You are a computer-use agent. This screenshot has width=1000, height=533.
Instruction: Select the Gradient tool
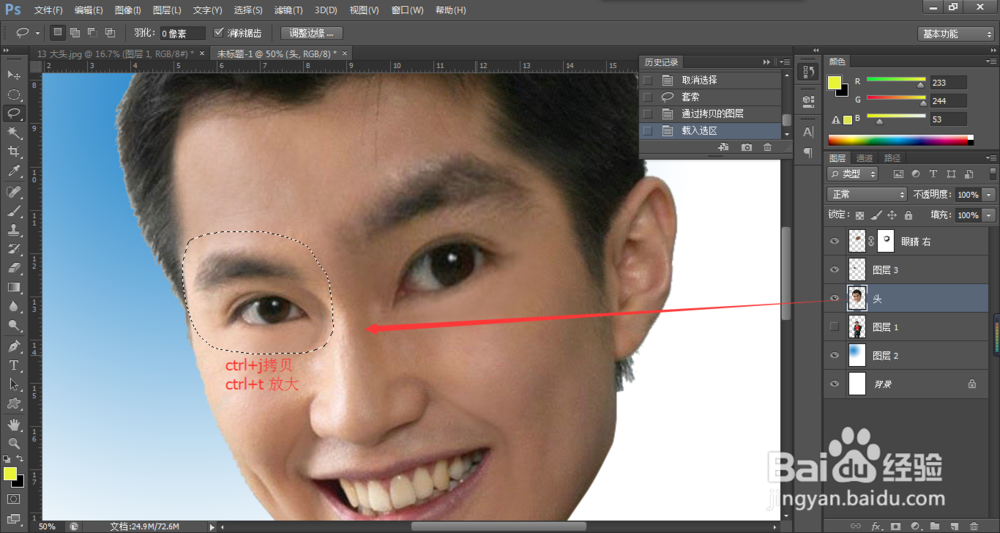(x=13, y=287)
